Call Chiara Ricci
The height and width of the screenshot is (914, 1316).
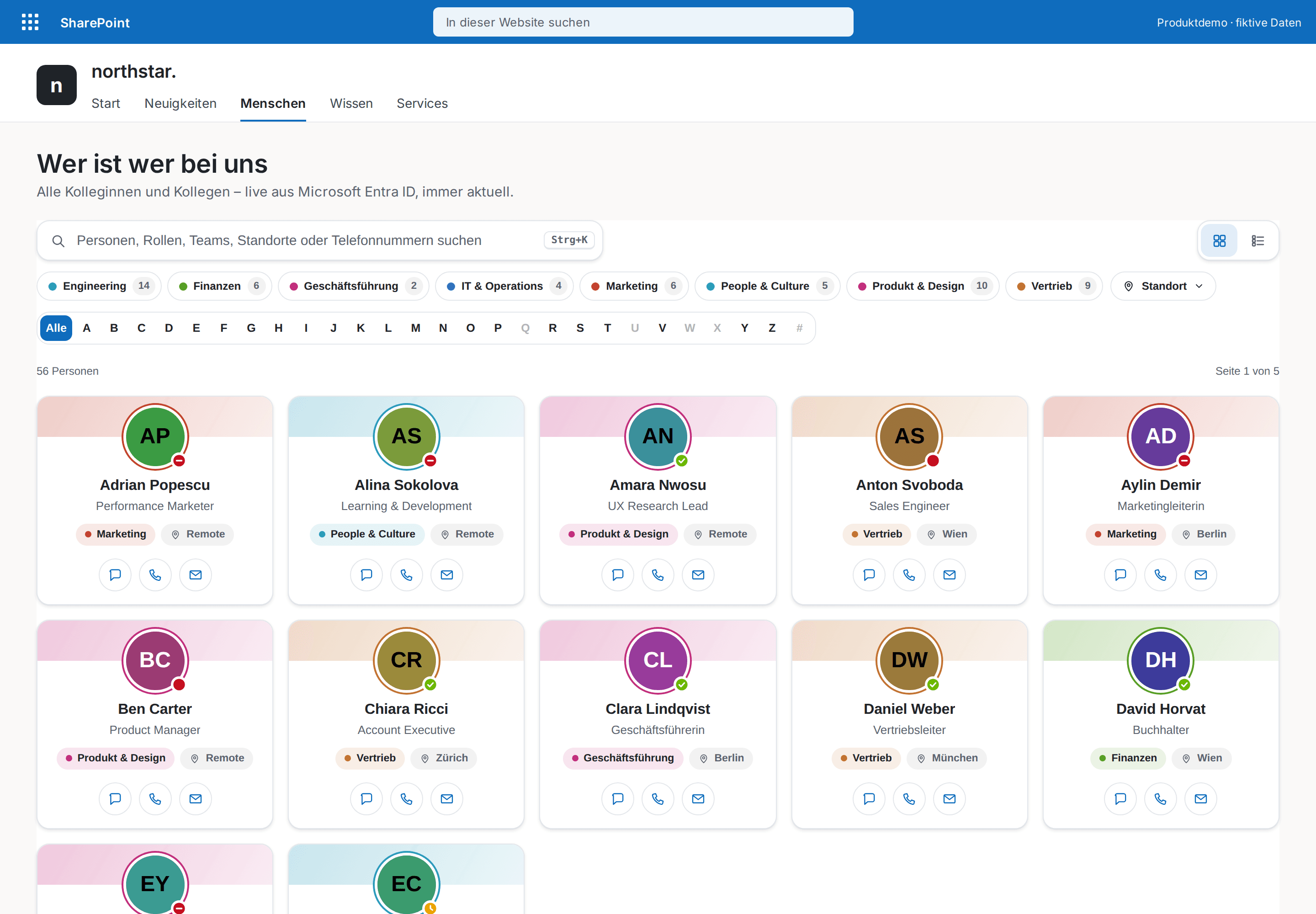[x=407, y=798]
